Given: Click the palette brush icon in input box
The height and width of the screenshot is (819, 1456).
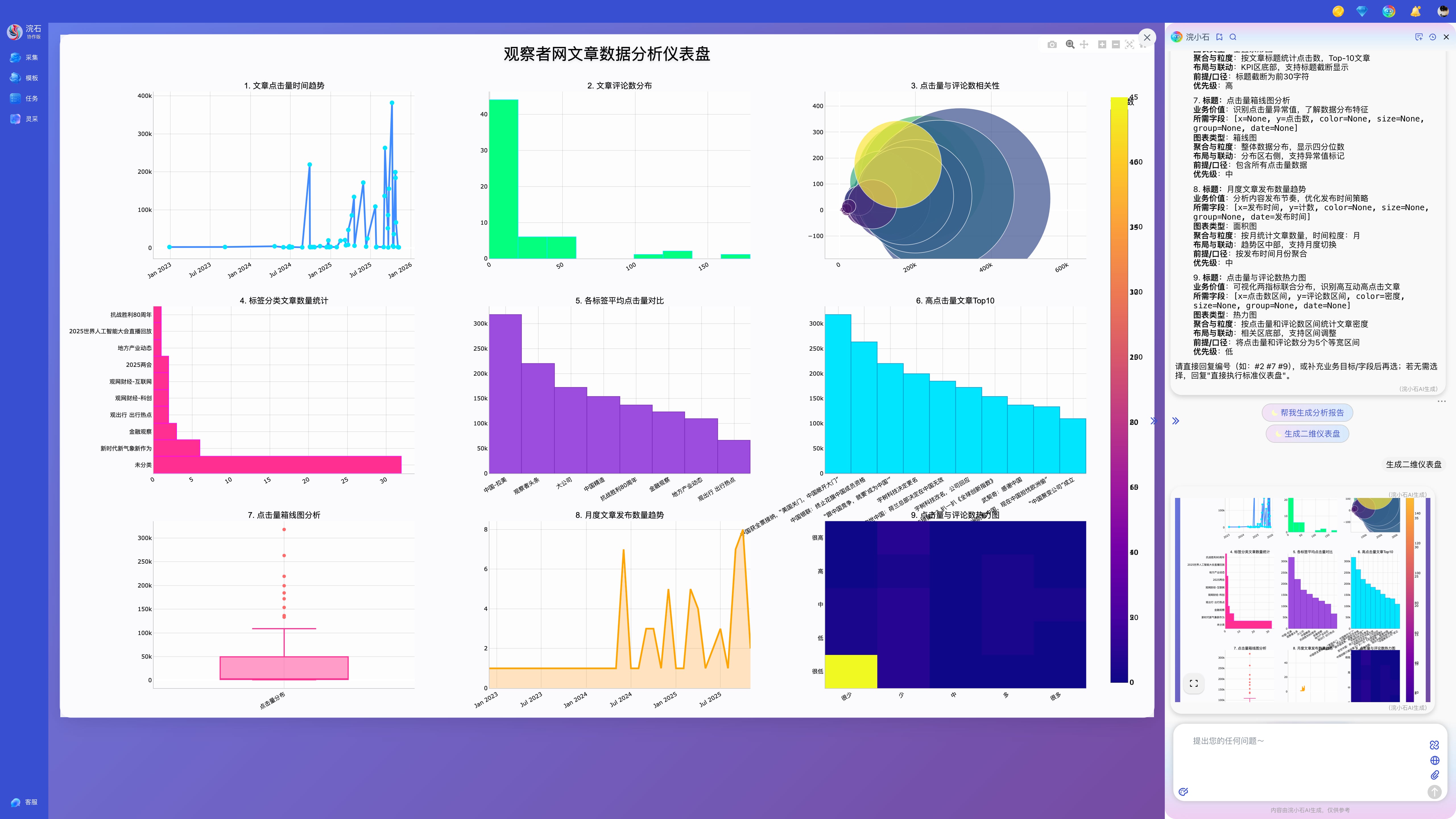Looking at the screenshot, I should [x=1184, y=792].
